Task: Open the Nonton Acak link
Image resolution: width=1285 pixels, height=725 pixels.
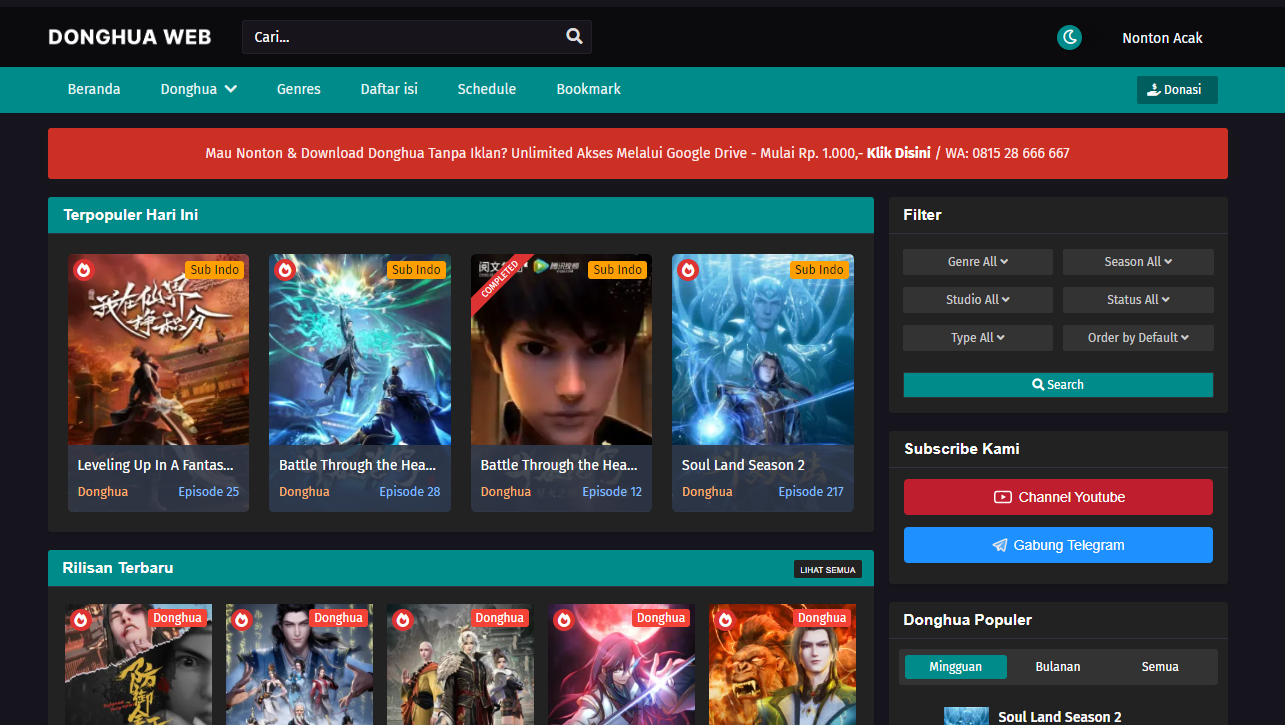Action: (x=1162, y=38)
